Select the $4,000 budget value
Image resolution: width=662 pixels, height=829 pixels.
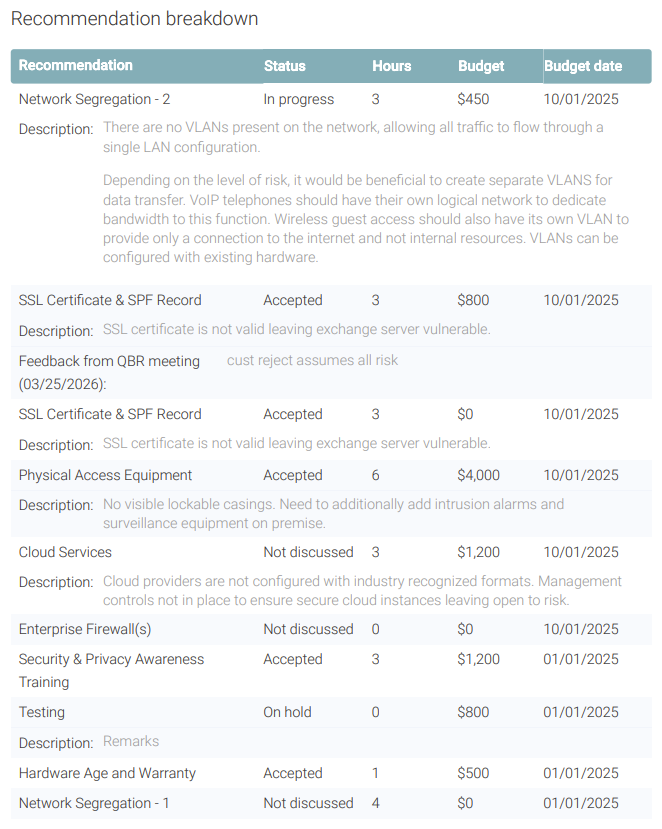pyautogui.click(x=478, y=475)
